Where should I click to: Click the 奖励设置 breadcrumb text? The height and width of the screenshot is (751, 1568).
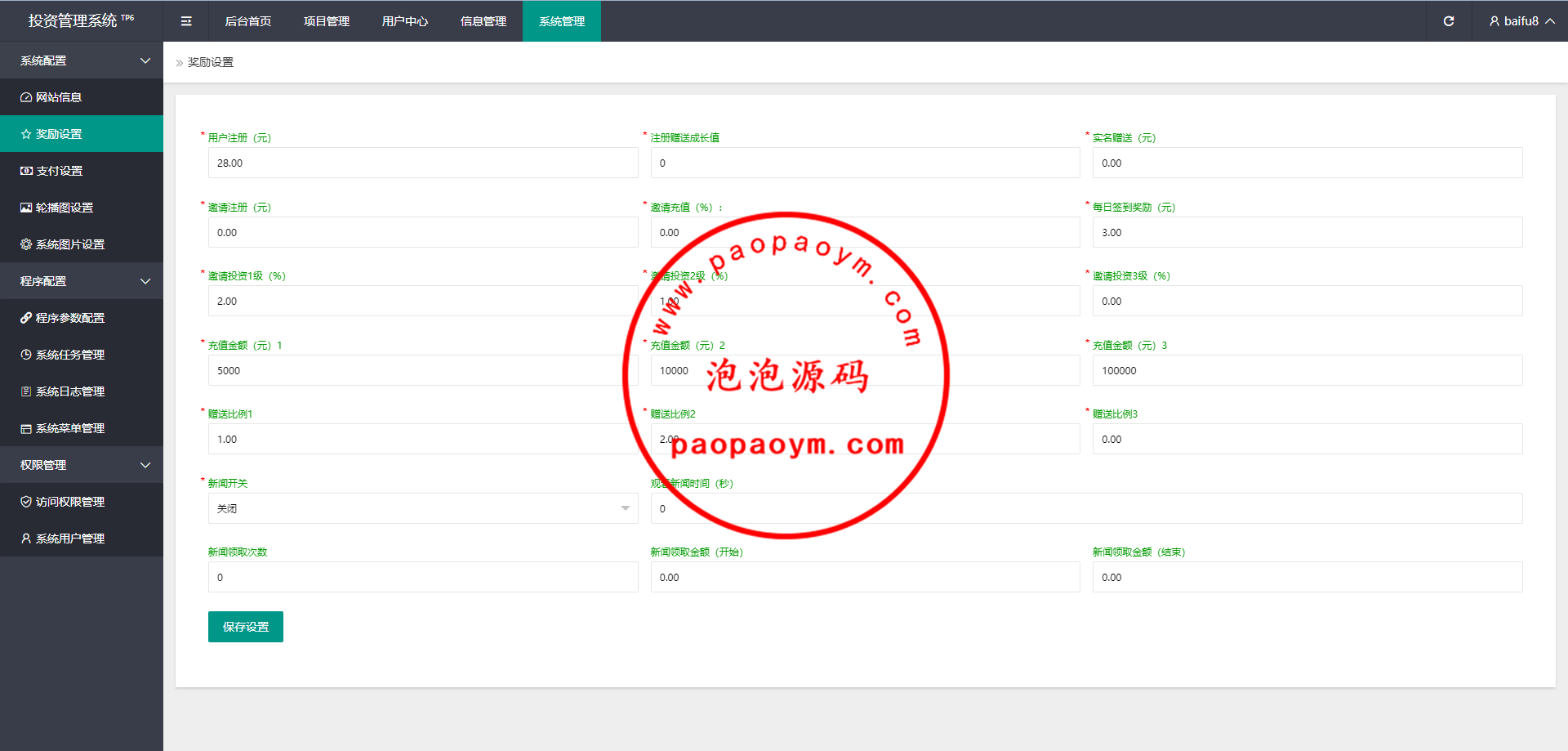click(x=211, y=62)
